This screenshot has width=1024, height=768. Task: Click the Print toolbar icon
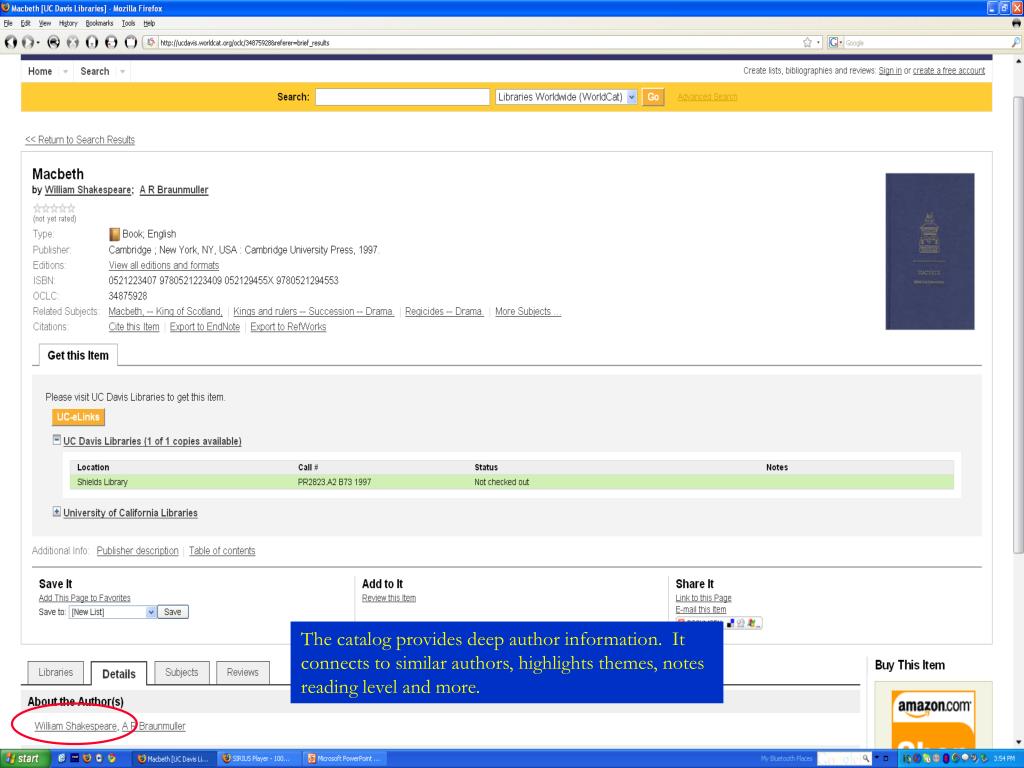[x=112, y=42]
